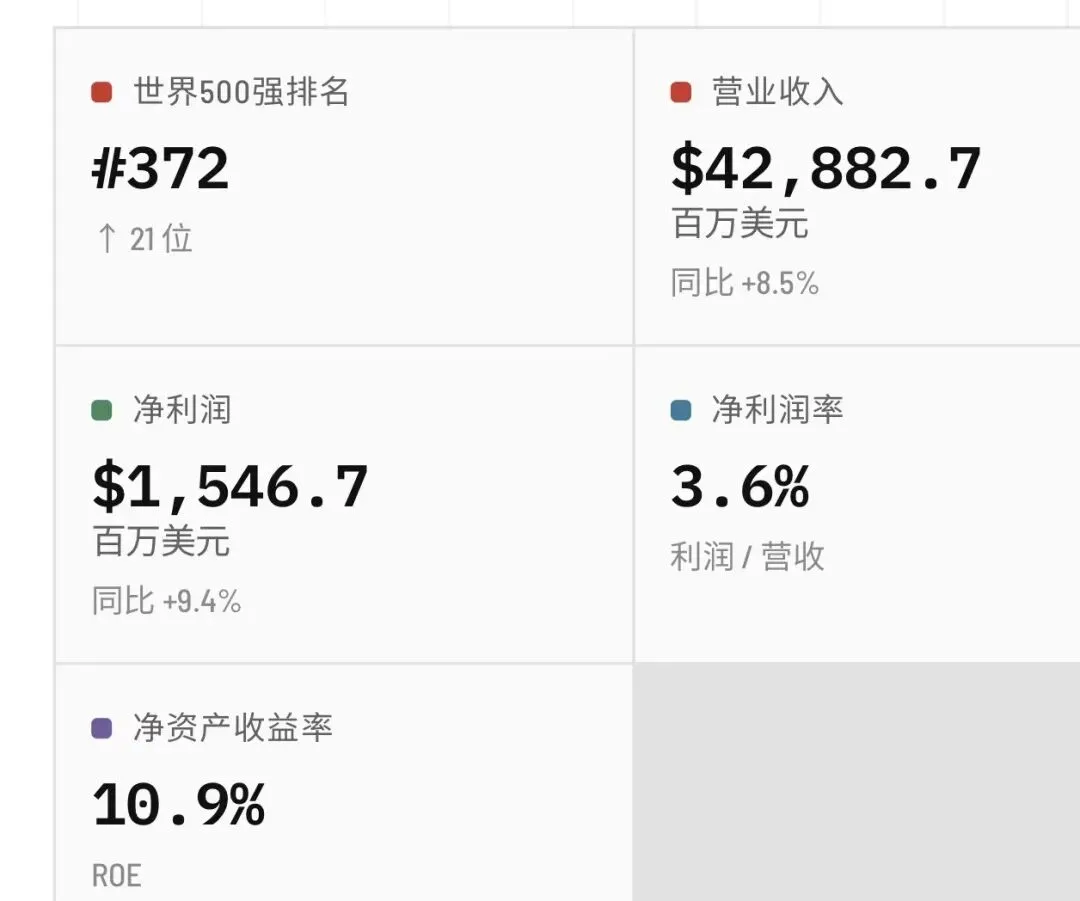Click the up arrow next to 21 位
Image resolution: width=1080 pixels, height=901 pixels.
point(107,239)
